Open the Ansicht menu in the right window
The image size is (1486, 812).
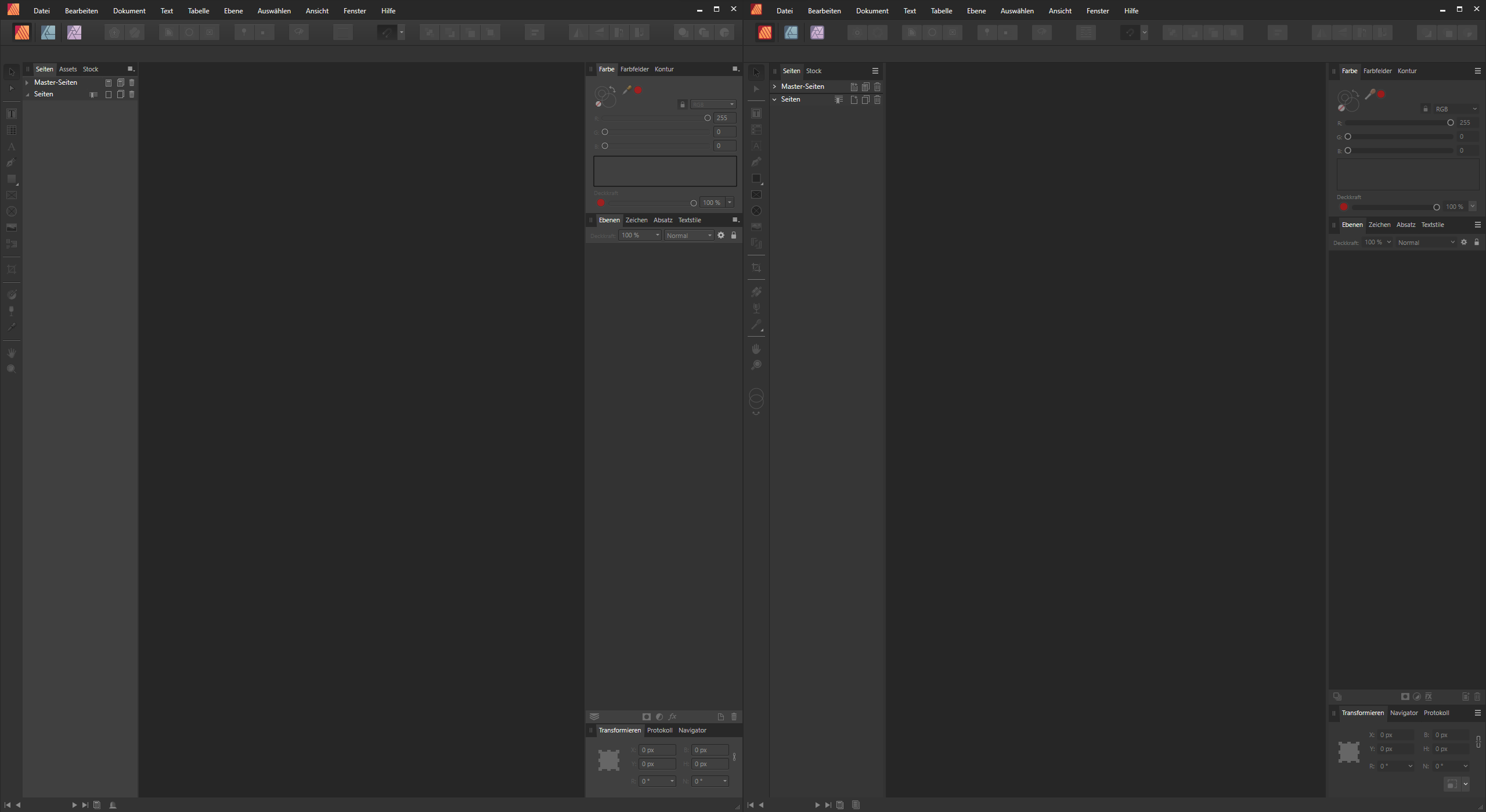click(x=1059, y=11)
